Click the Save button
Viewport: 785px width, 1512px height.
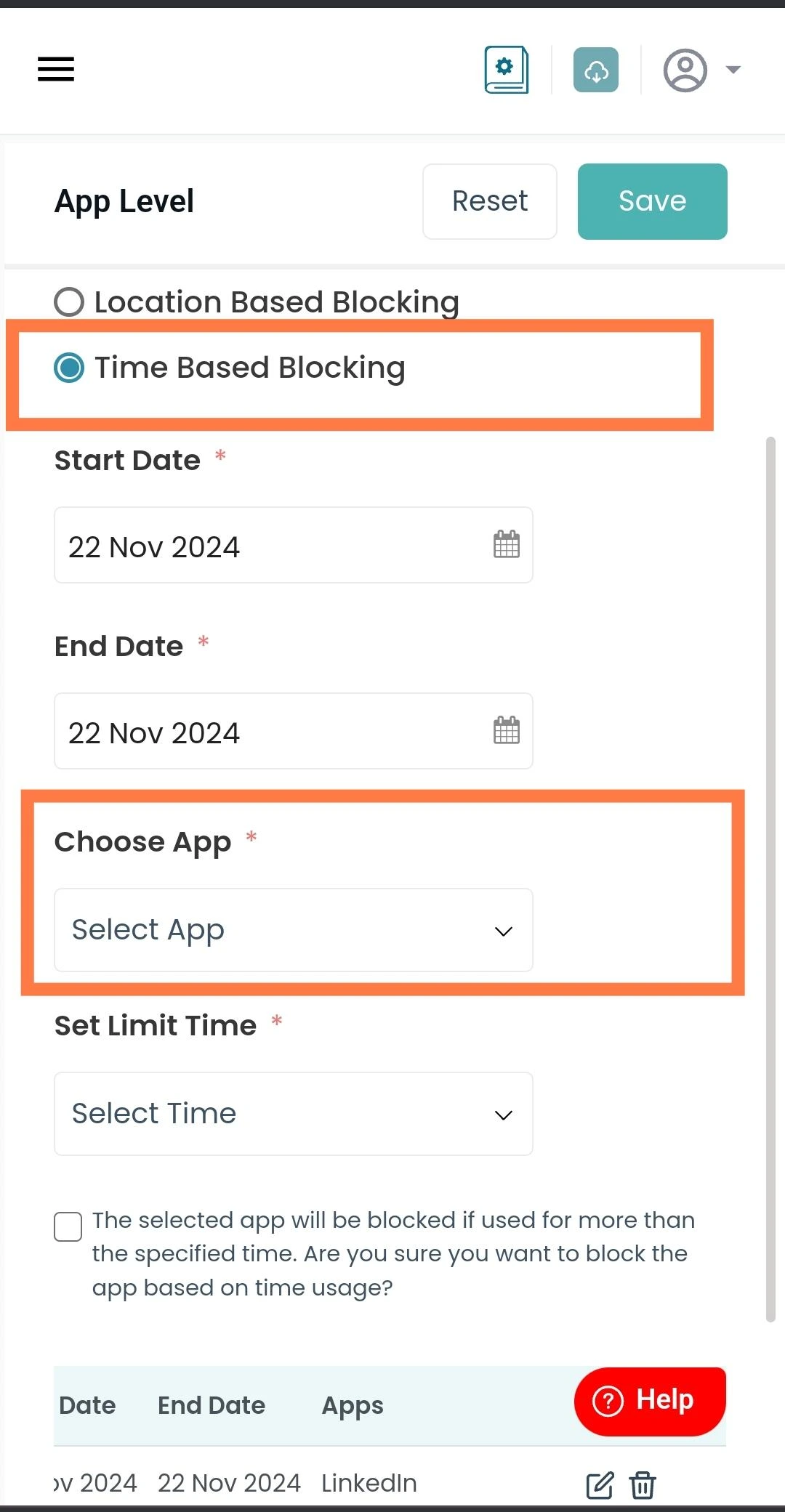point(653,201)
